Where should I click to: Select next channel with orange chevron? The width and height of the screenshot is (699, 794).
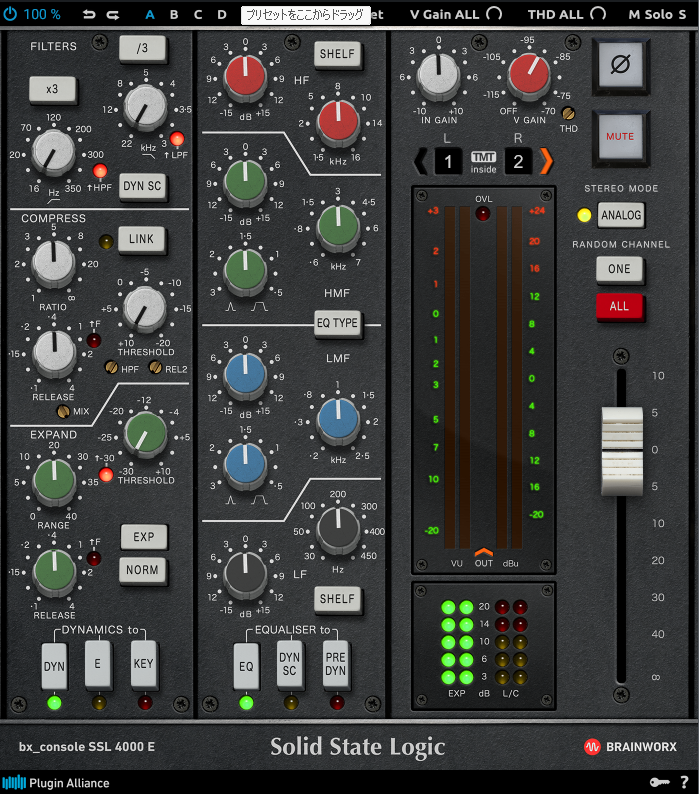(x=546, y=162)
